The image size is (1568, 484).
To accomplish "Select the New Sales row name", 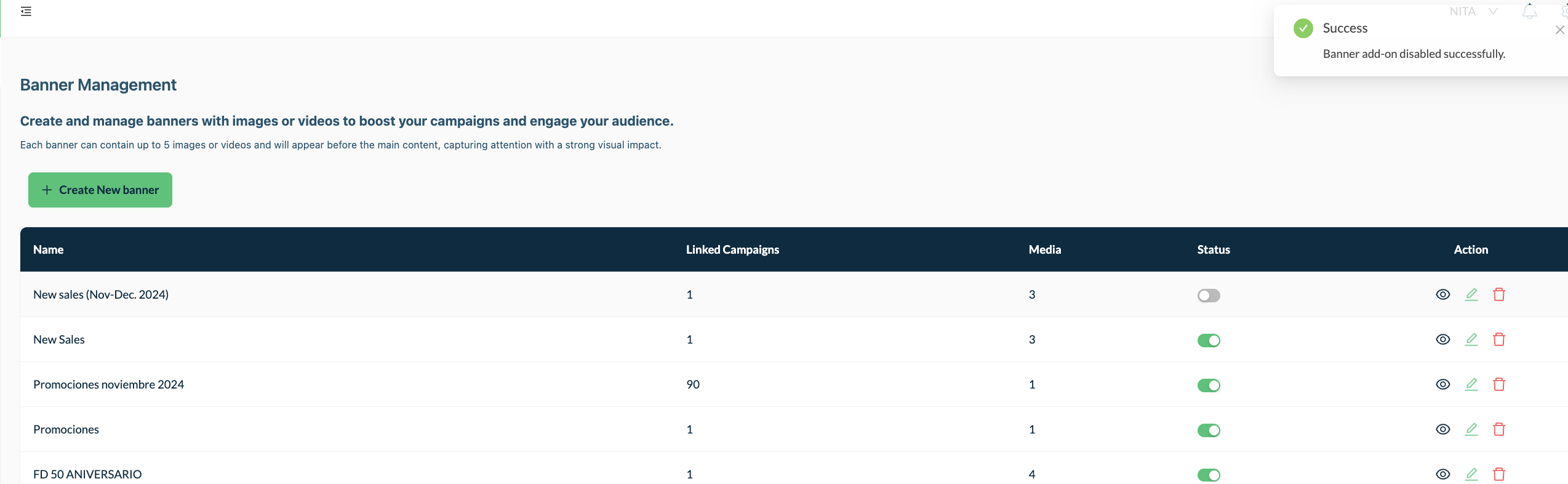I will click(59, 339).
